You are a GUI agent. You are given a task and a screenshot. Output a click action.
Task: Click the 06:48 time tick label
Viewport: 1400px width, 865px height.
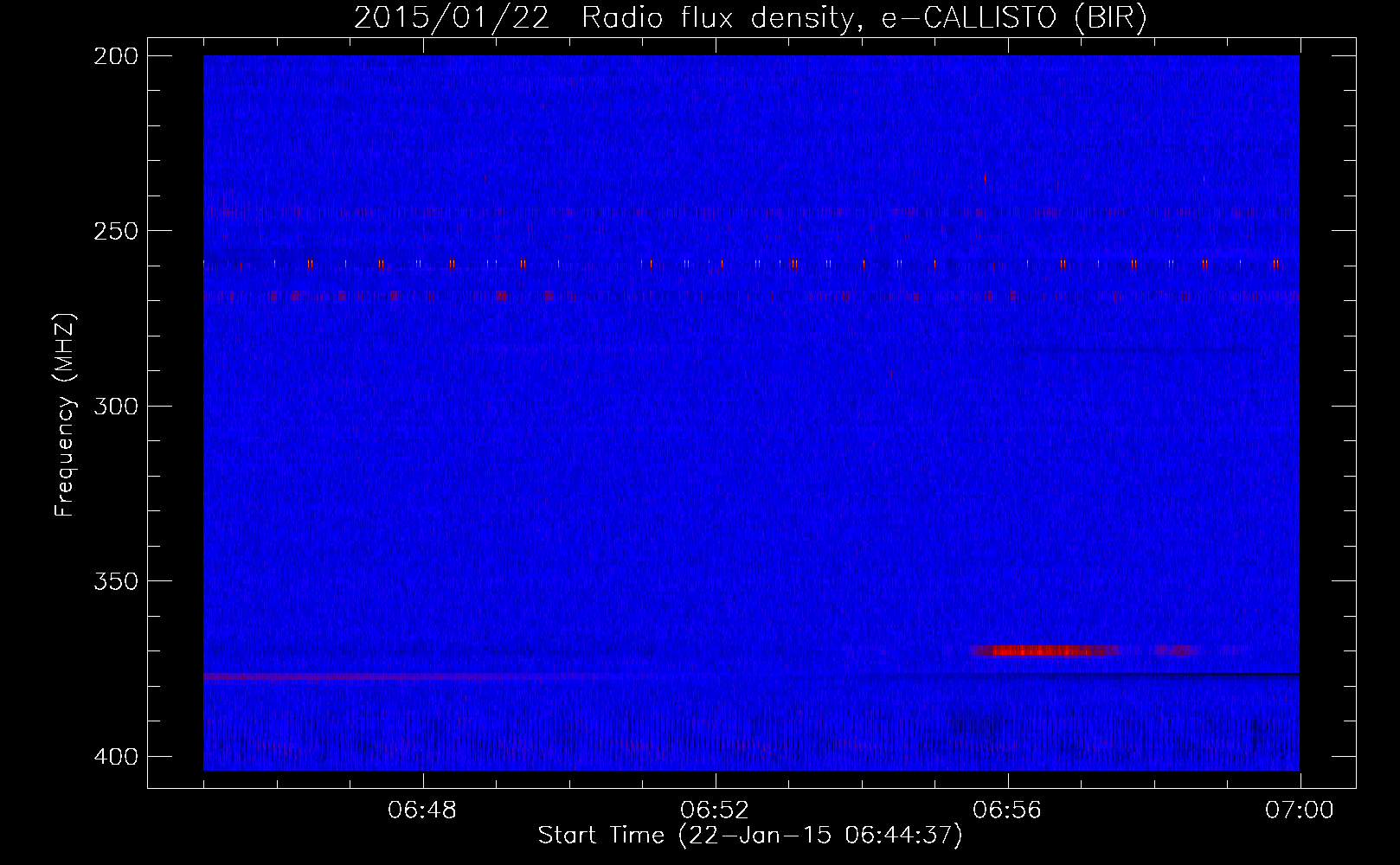pos(422,811)
